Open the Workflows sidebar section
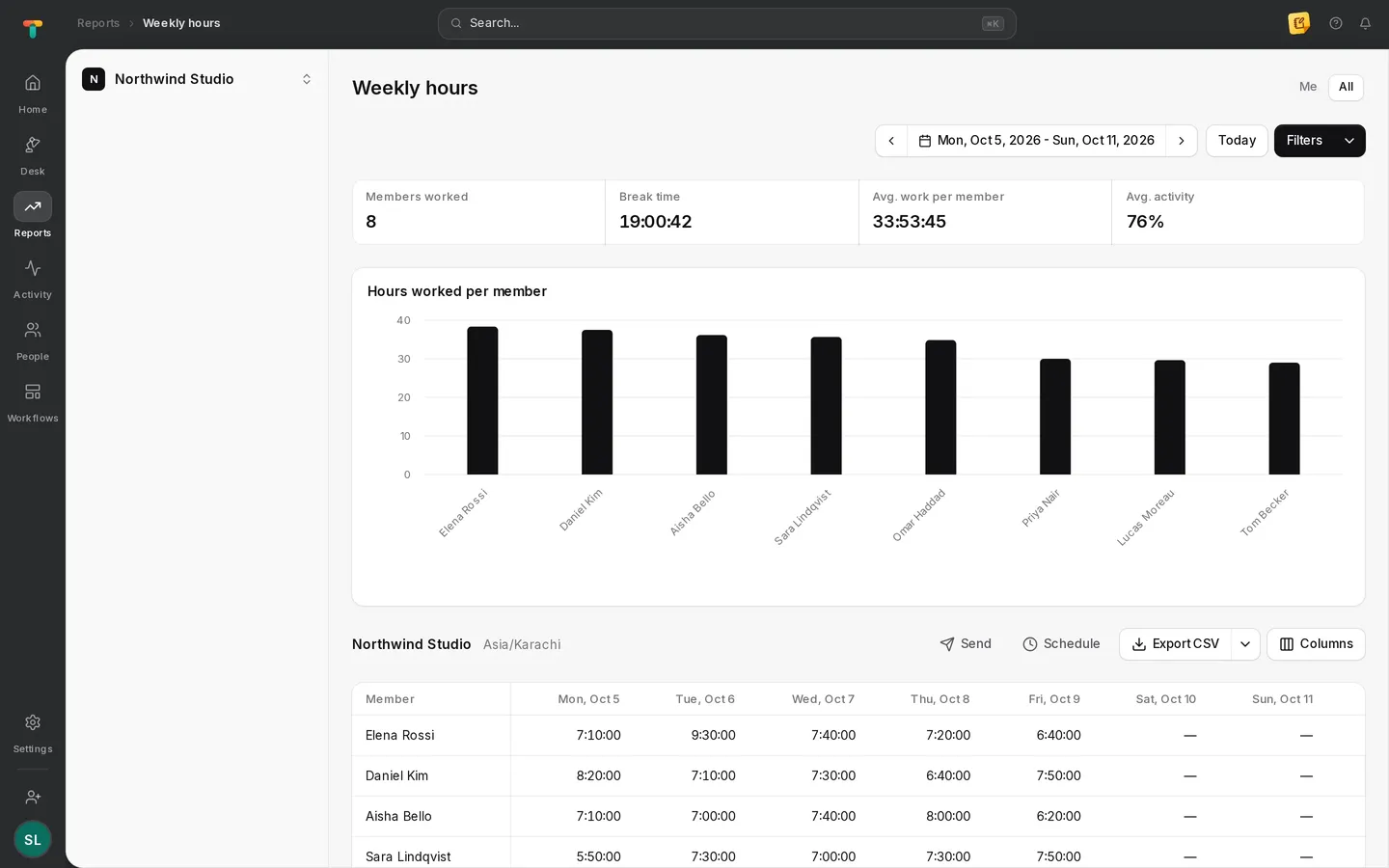This screenshot has width=1389, height=868. [33, 402]
